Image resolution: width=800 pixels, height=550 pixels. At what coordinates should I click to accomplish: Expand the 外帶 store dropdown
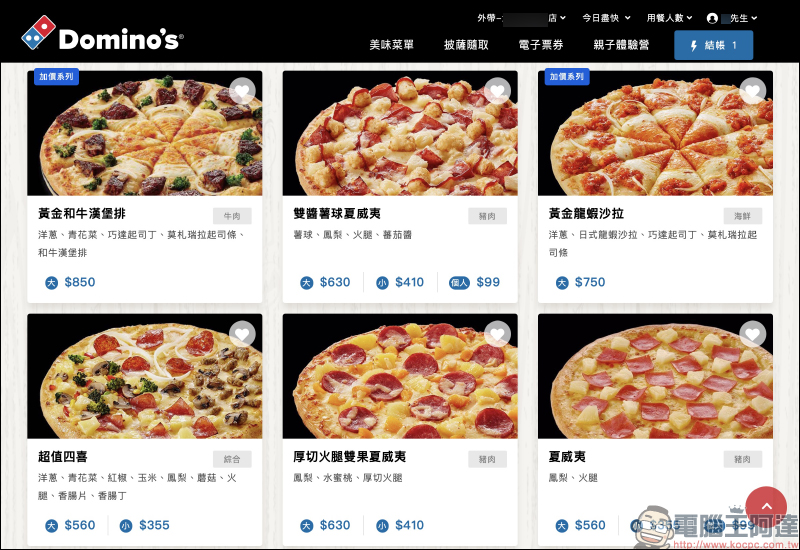(521, 18)
